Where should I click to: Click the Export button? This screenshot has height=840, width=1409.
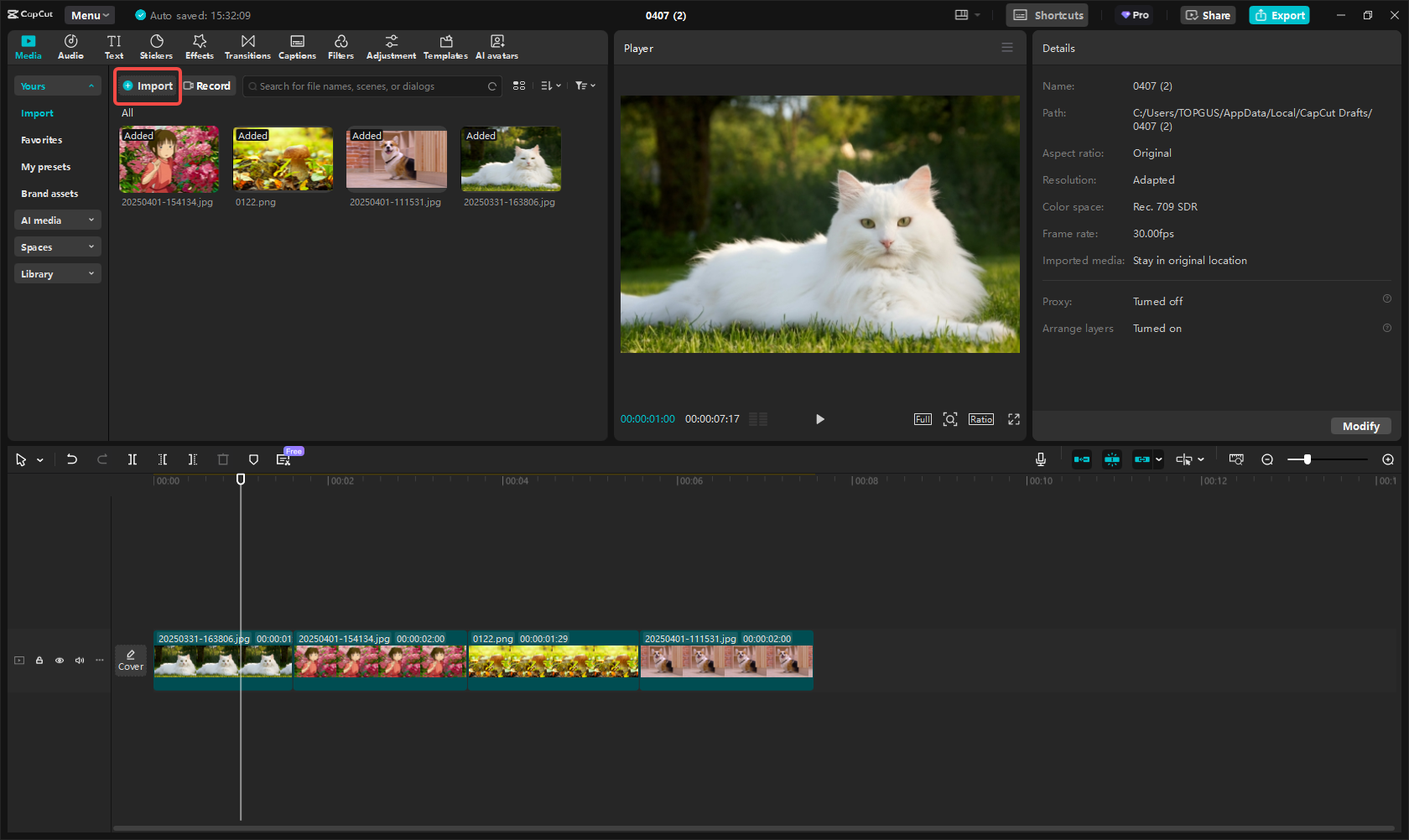pyautogui.click(x=1279, y=15)
